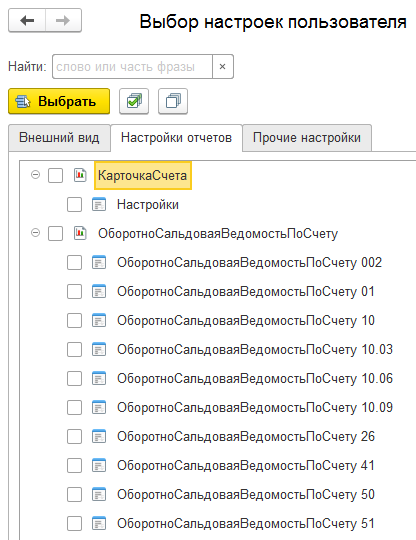Click the uncheck all settings icon
The height and width of the screenshot is (540, 416).
(173, 101)
